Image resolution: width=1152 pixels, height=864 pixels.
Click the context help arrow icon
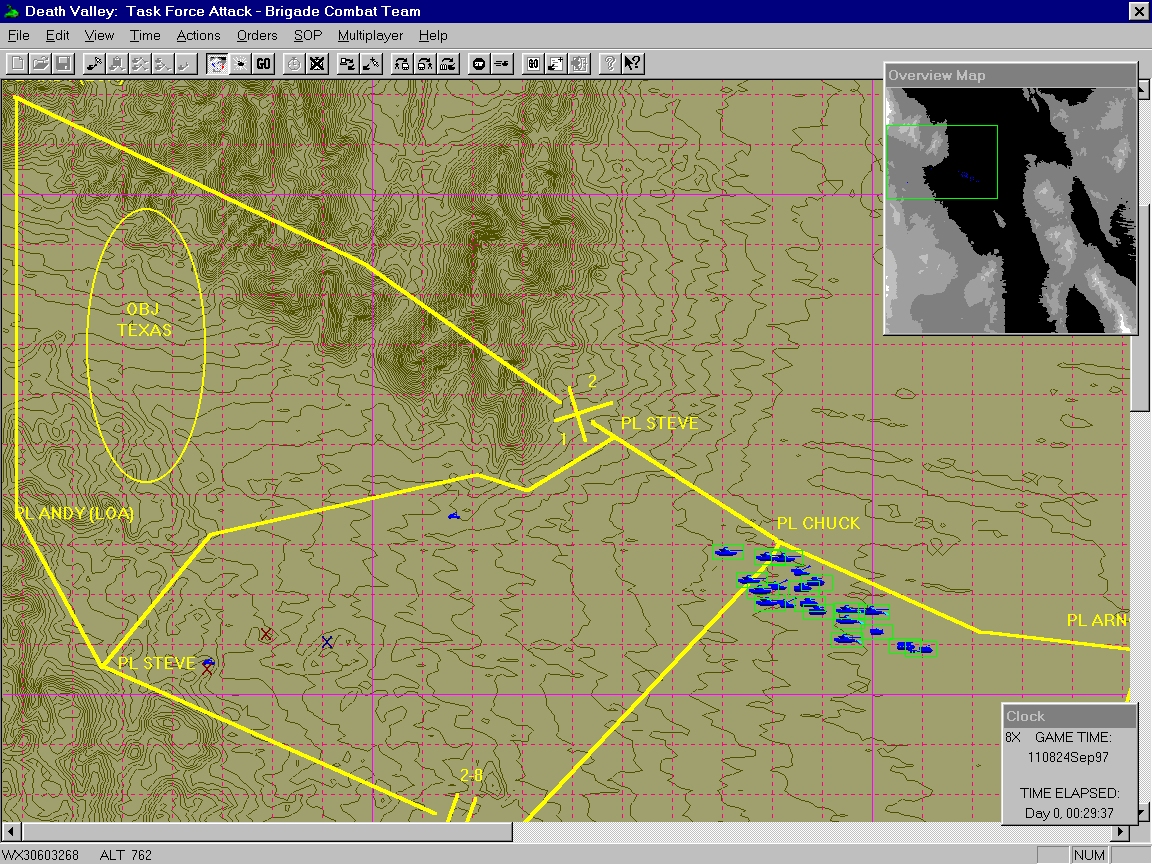point(632,63)
